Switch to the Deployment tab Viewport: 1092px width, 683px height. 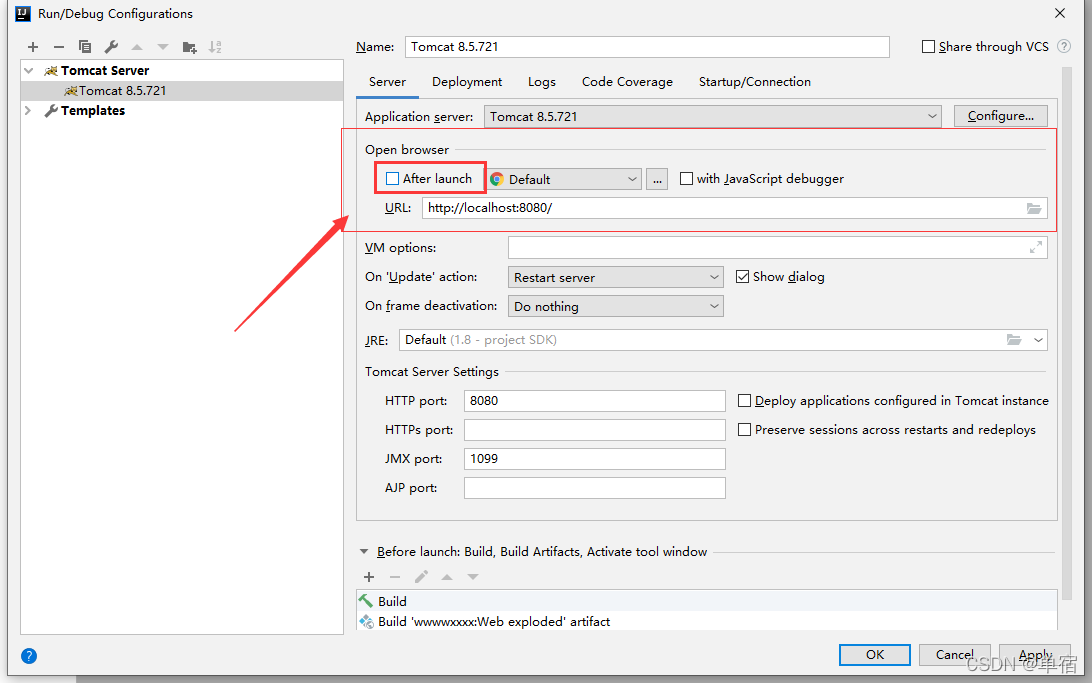tap(467, 82)
